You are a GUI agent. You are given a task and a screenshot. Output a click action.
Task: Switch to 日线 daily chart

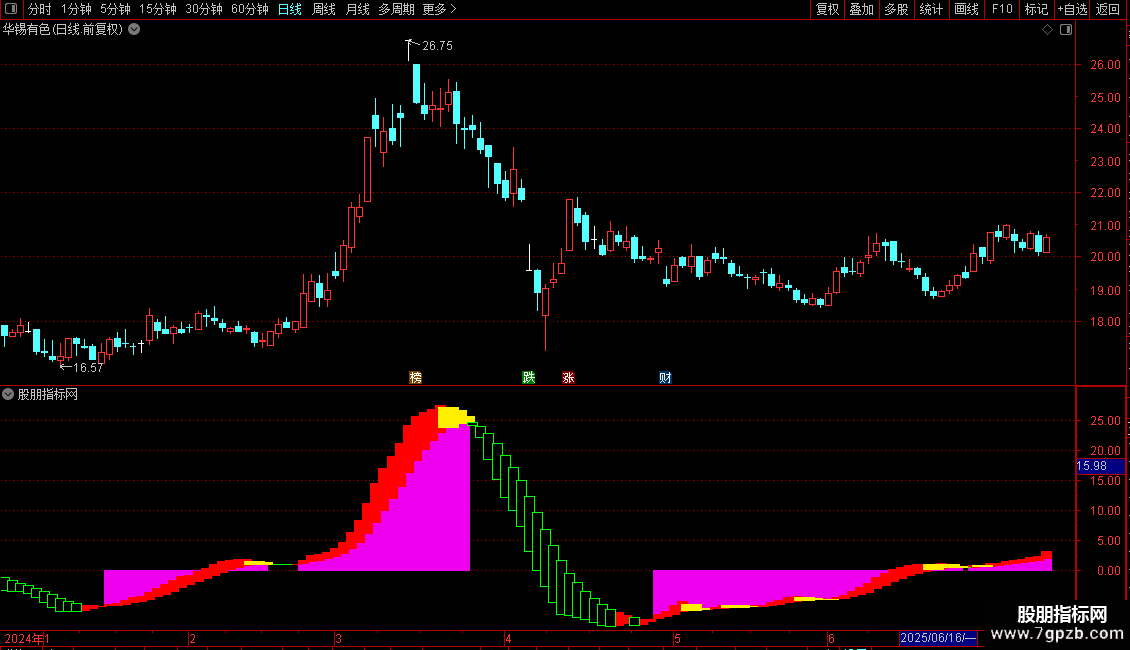coord(290,9)
